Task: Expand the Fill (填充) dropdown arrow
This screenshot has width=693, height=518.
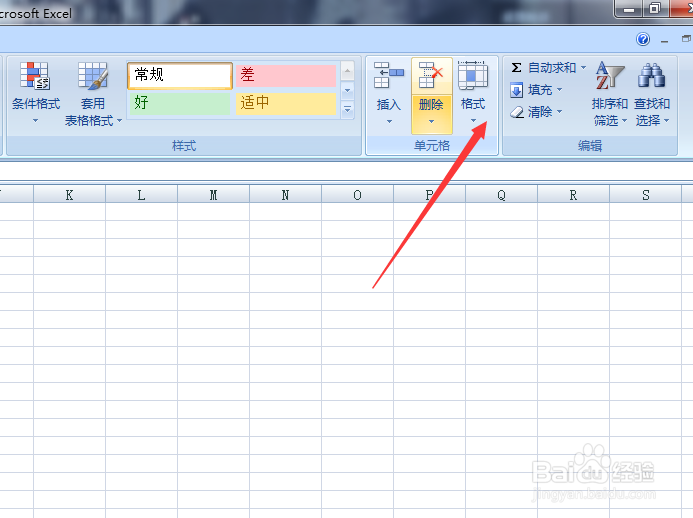Action: click(559, 90)
